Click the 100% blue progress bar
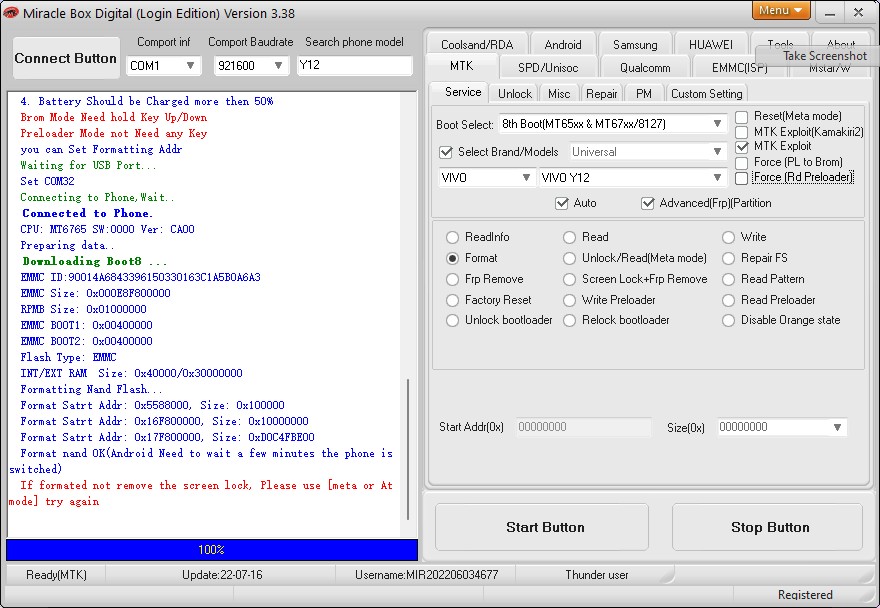 (212, 550)
